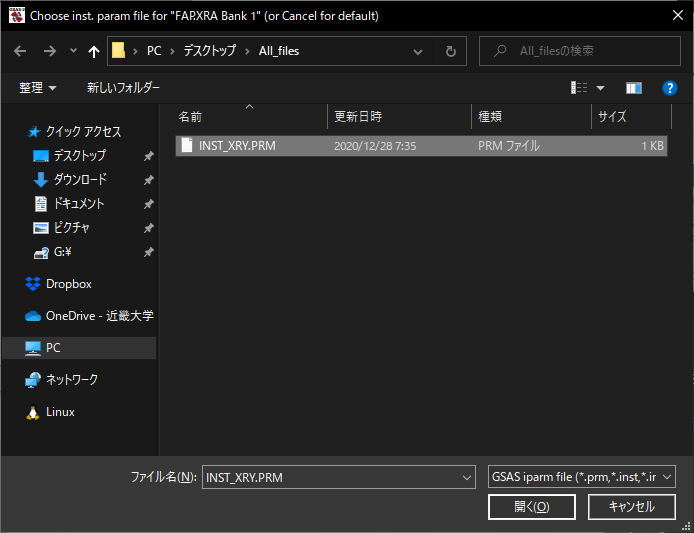Open the GSAS iparm file type dropdown
The height and width of the screenshot is (533, 694).
[582, 477]
